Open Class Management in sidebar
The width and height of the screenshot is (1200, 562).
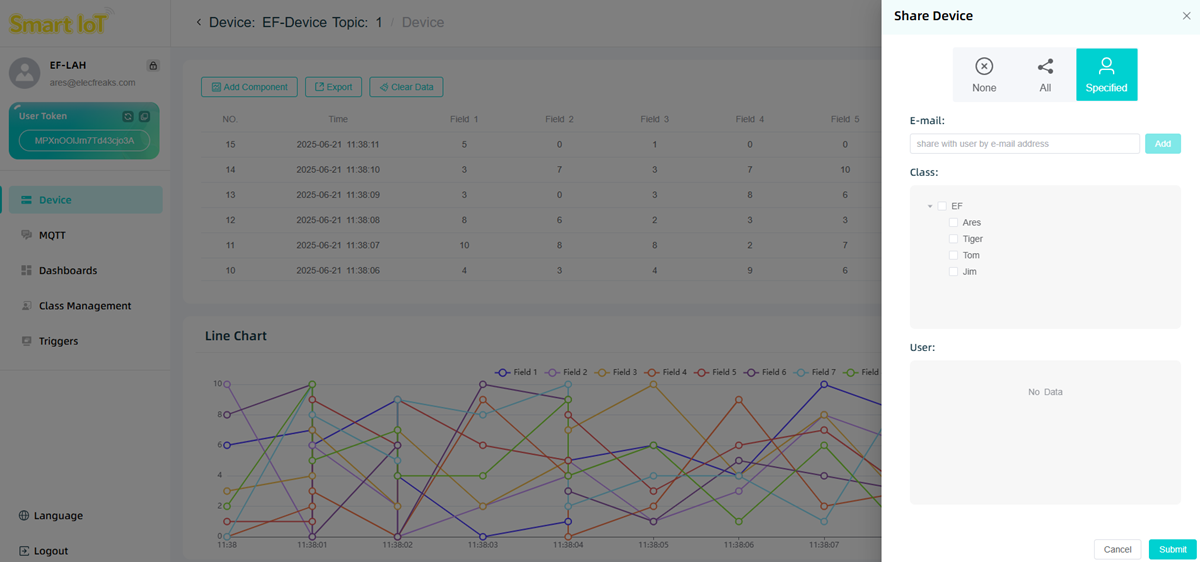[84, 306]
